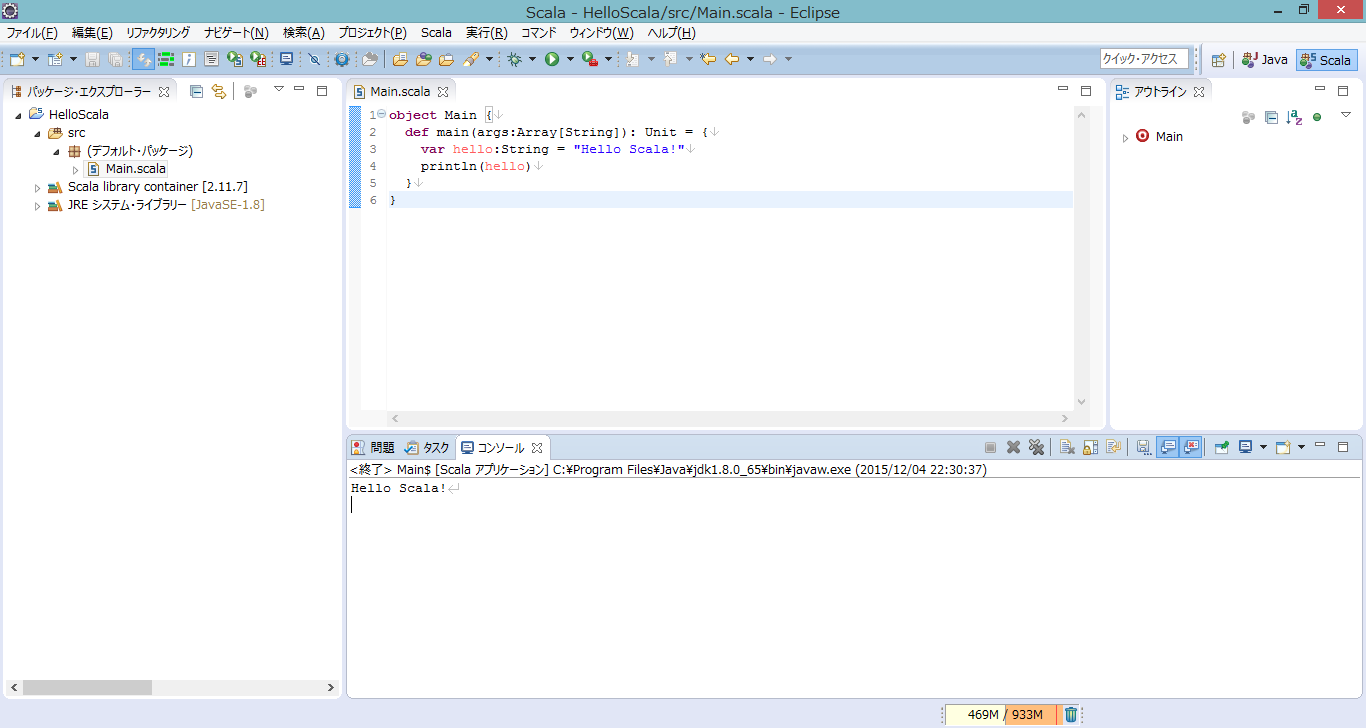The height and width of the screenshot is (728, 1366).
Task: Collapse all nodes in Package Explorer
Action: point(196,90)
